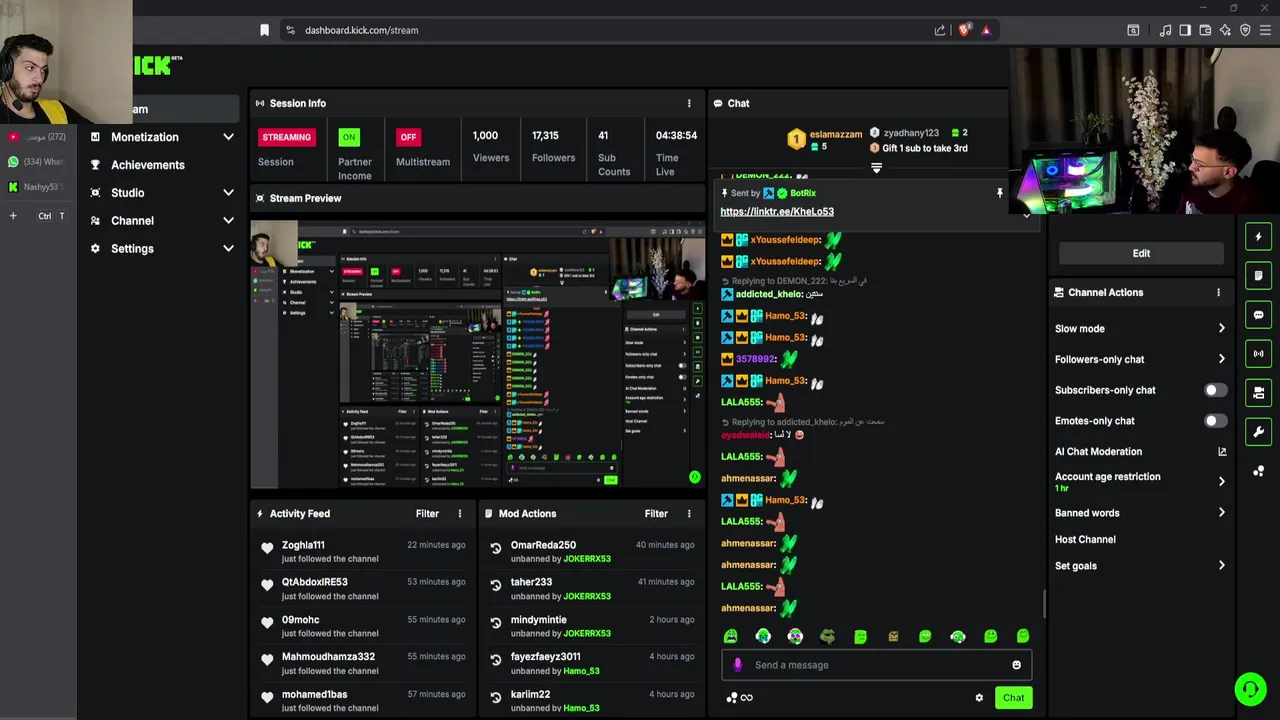Click undo icon beside taher233 unban
Screen dimensions: 1280x720
495,585
